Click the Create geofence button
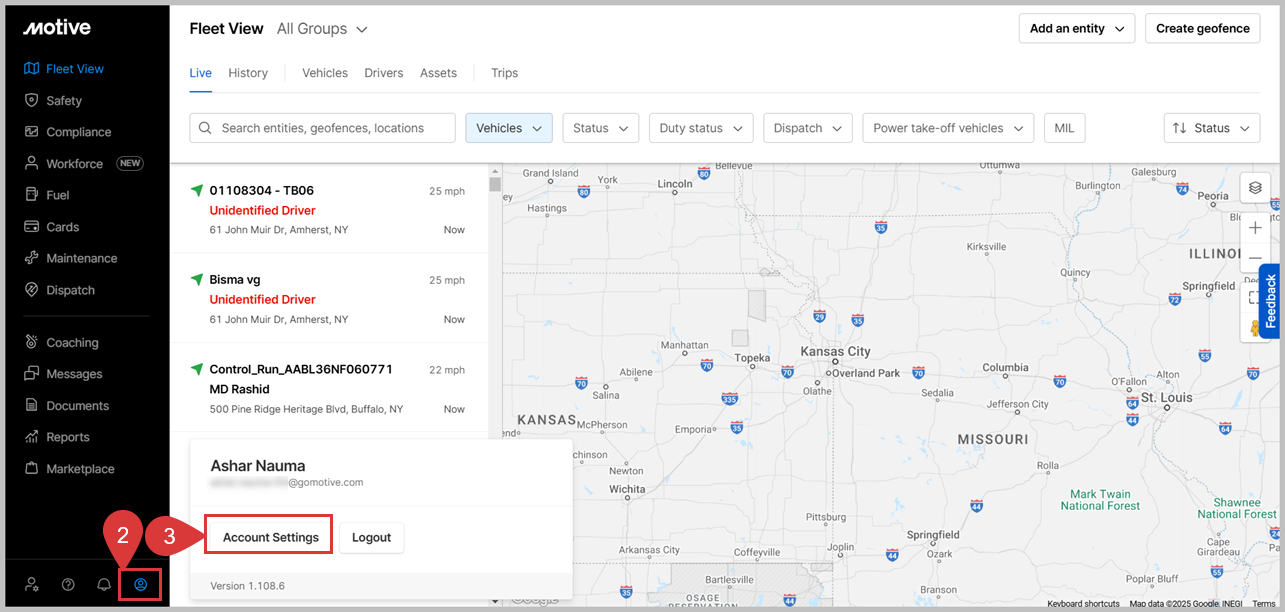Screen dimensions: 1285x612 pyautogui.click(x=1203, y=29)
